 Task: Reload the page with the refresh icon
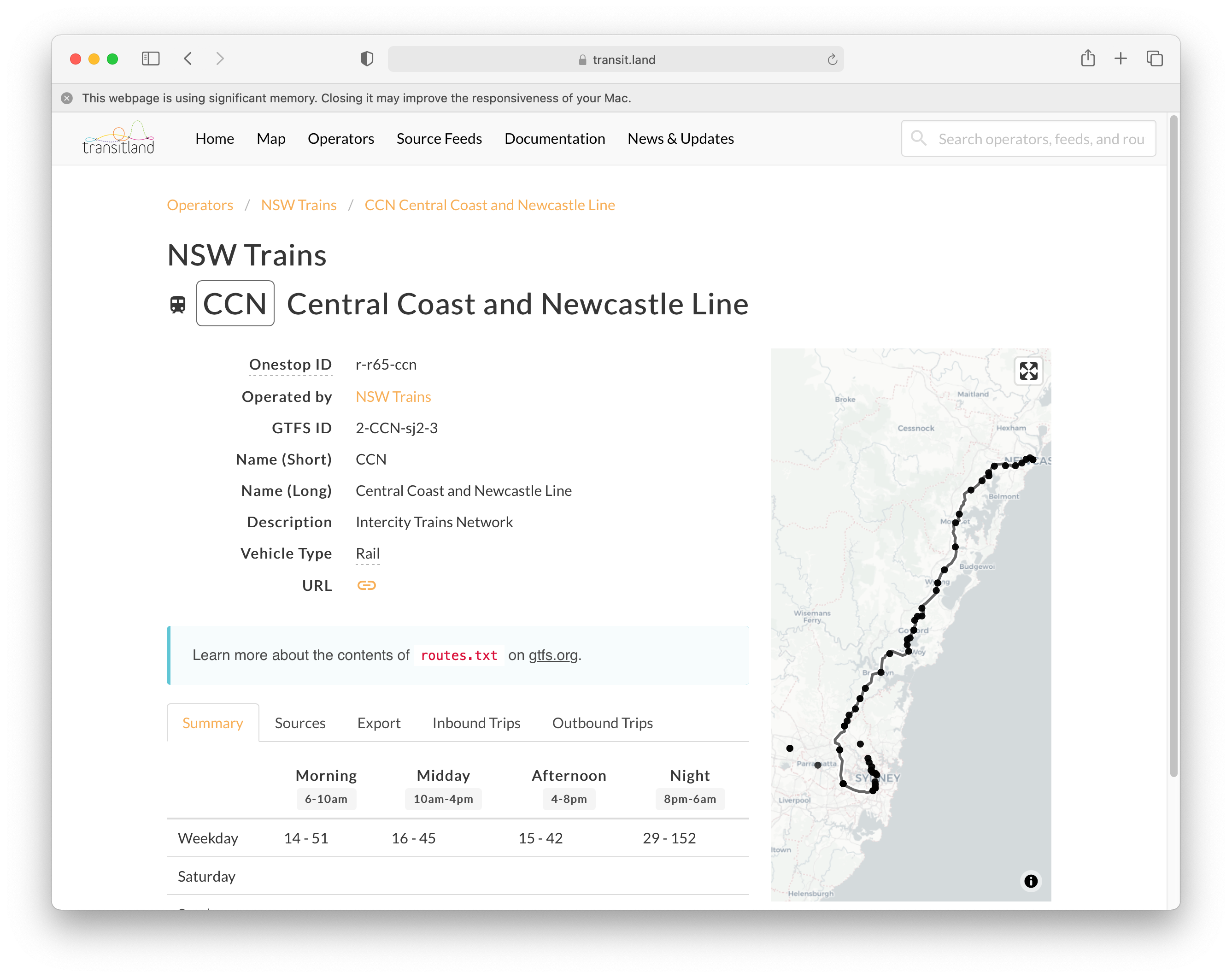[x=832, y=59]
